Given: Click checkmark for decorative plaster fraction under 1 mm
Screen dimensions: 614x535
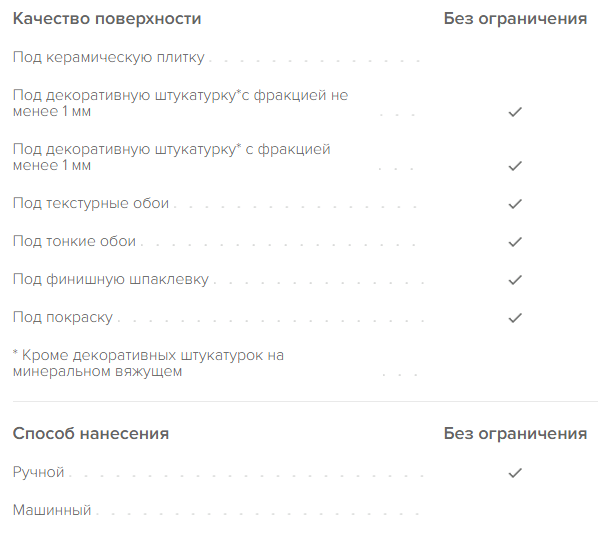Looking at the screenshot, I should tap(515, 166).
